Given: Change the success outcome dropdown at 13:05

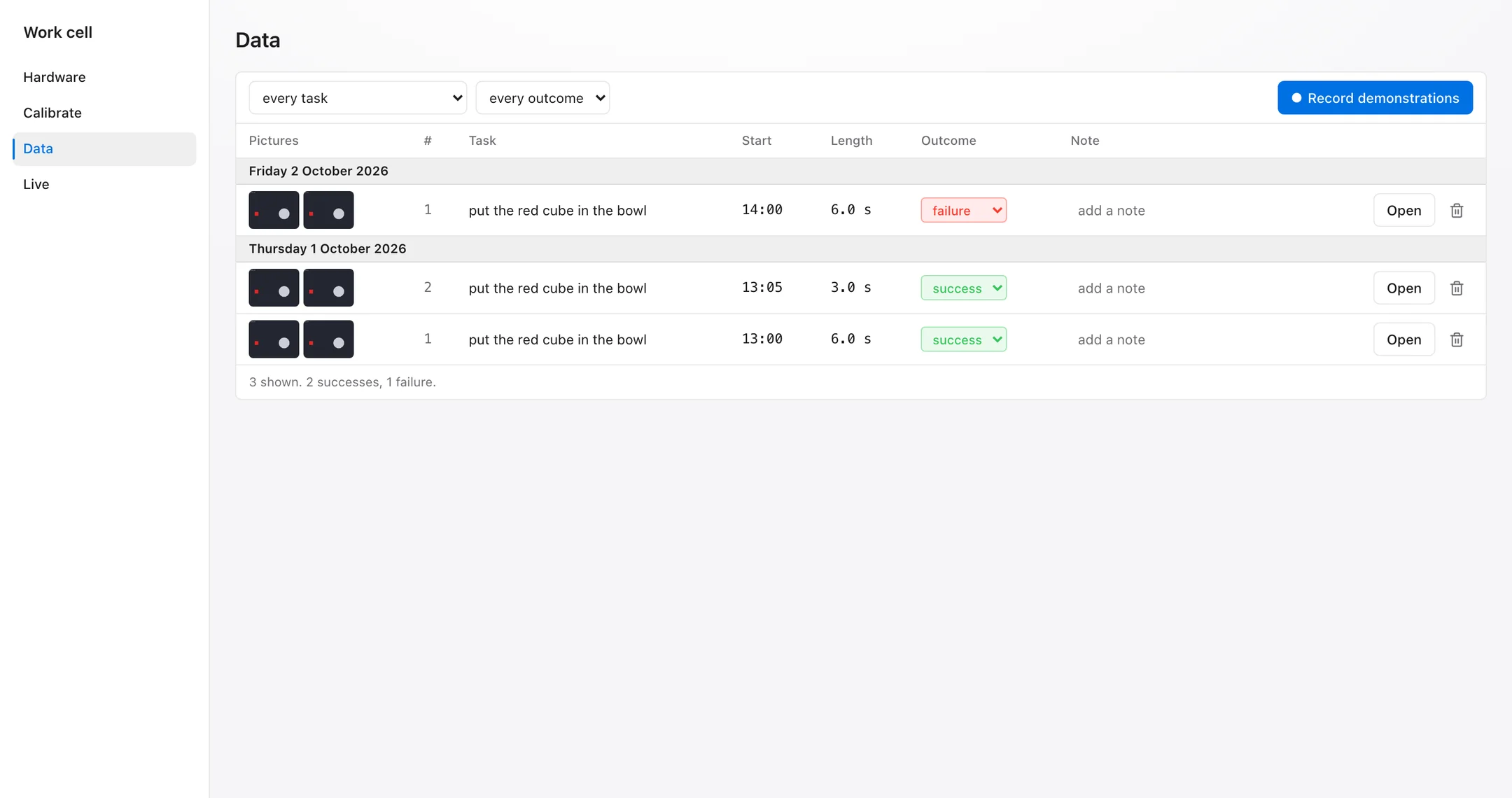Looking at the screenshot, I should click(964, 288).
